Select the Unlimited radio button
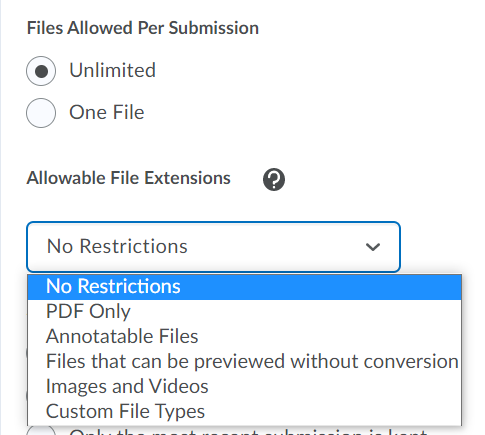485x435 pixels. 41,71
